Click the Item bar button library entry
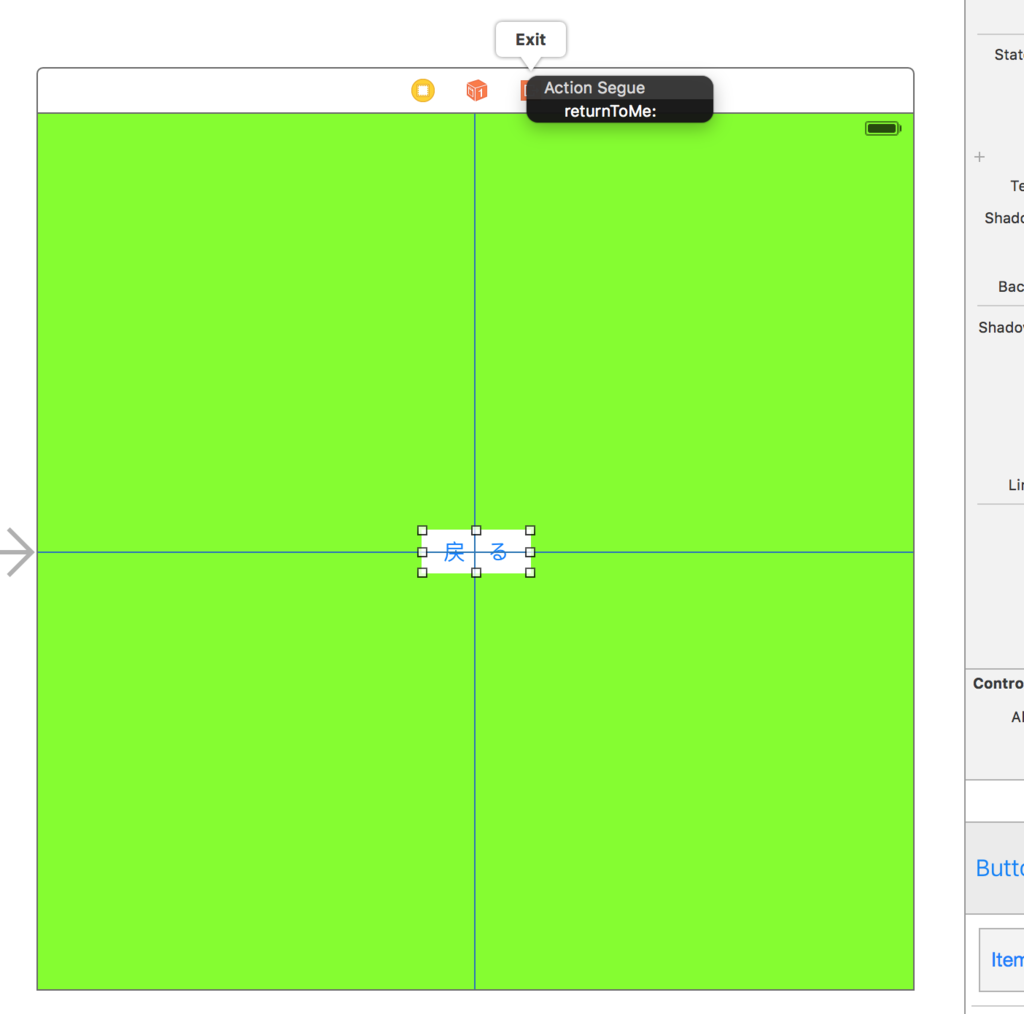The image size is (1024, 1014). [1002, 960]
